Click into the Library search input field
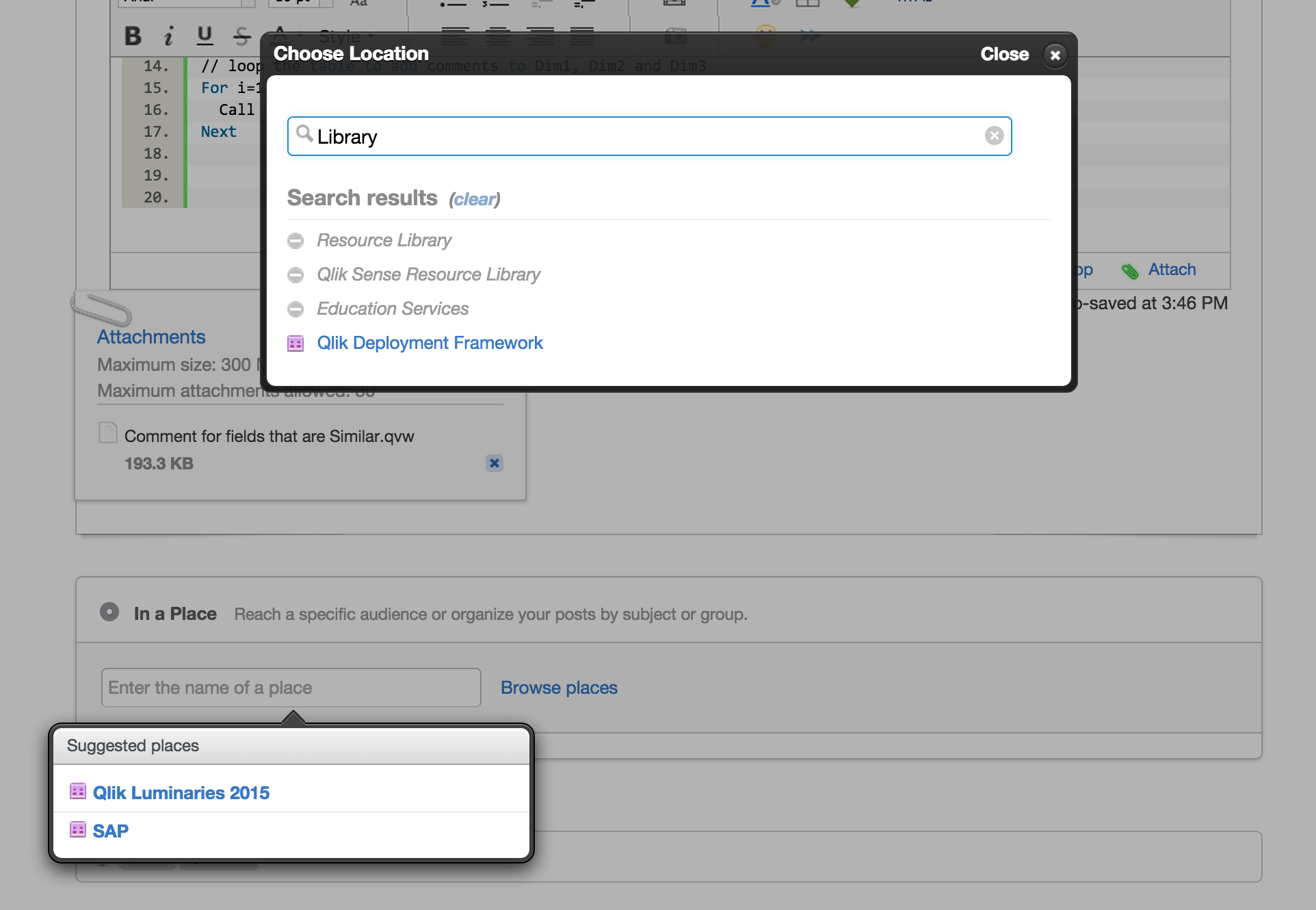1316x910 pixels. tap(643, 137)
